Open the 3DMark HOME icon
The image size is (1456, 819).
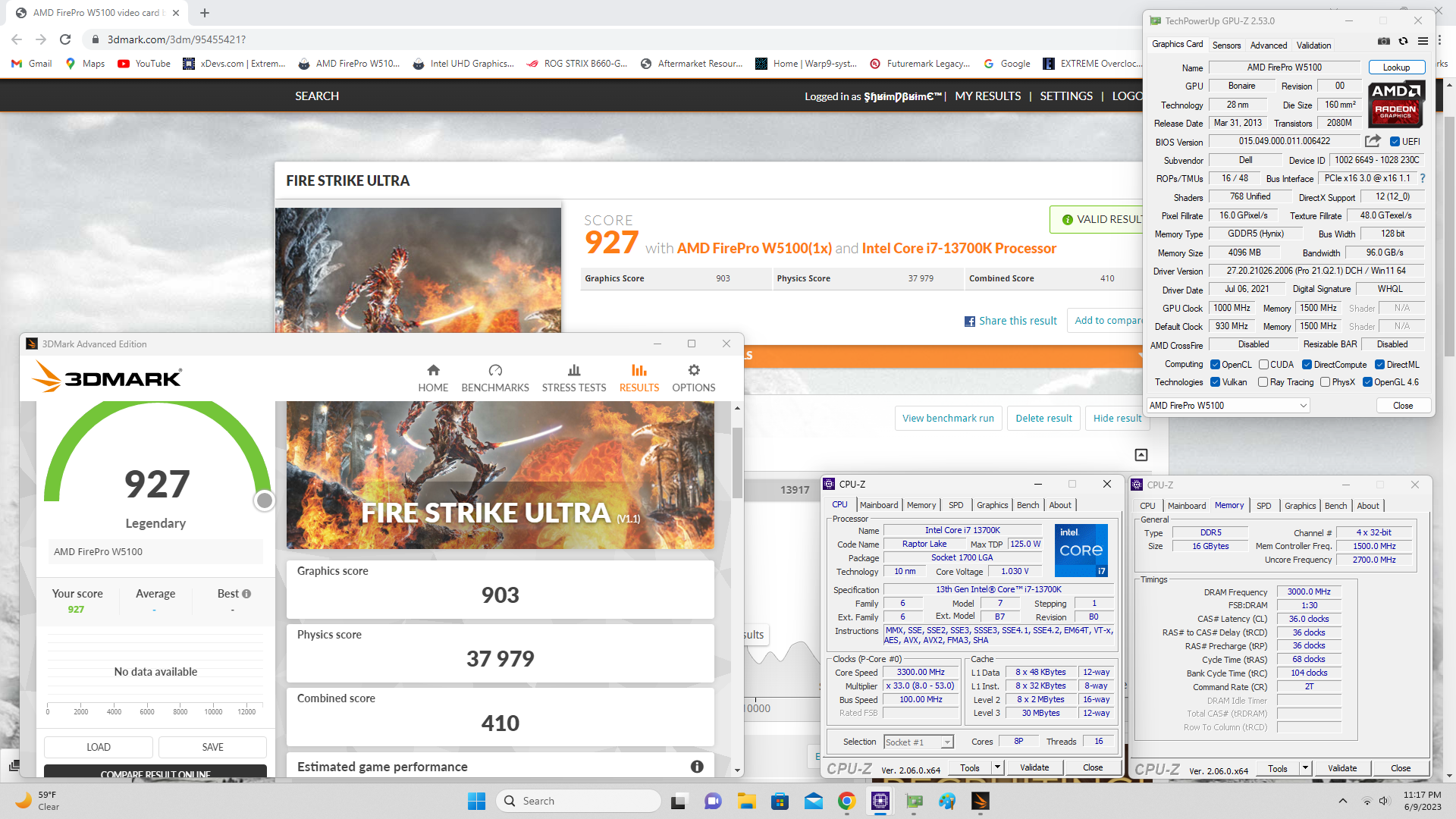(433, 378)
